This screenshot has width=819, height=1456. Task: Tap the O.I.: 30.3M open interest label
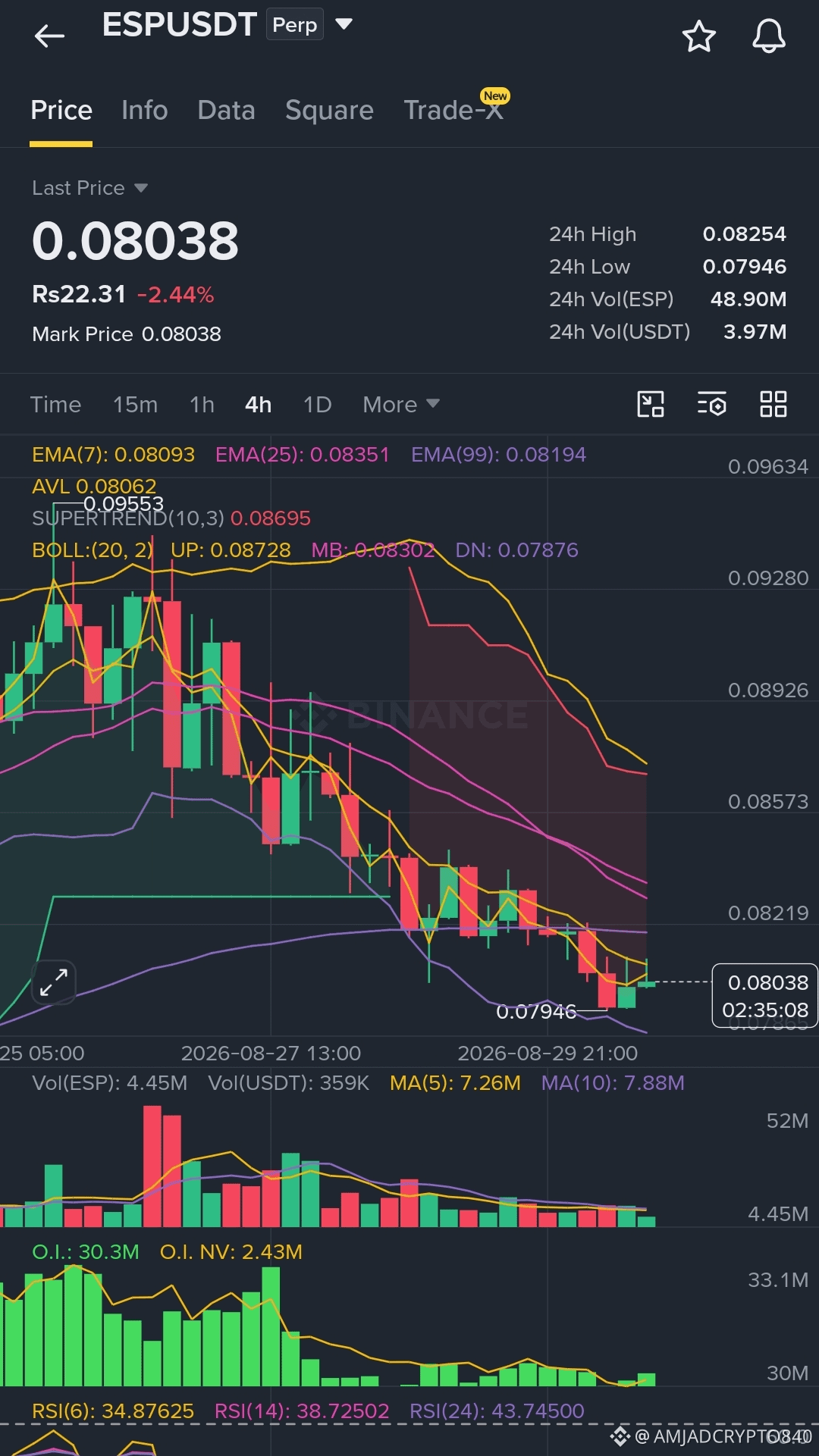click(85, 1251)
